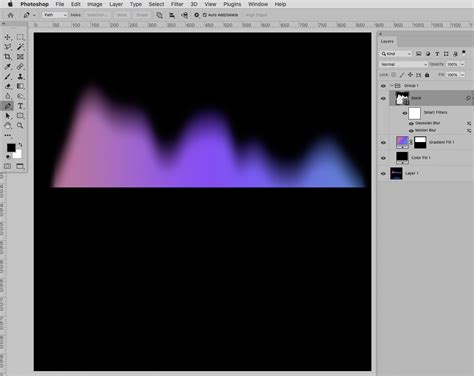
Task: Collapse Group 1 folder arrow
Action: pyautogui.click(x=392, y=86)
